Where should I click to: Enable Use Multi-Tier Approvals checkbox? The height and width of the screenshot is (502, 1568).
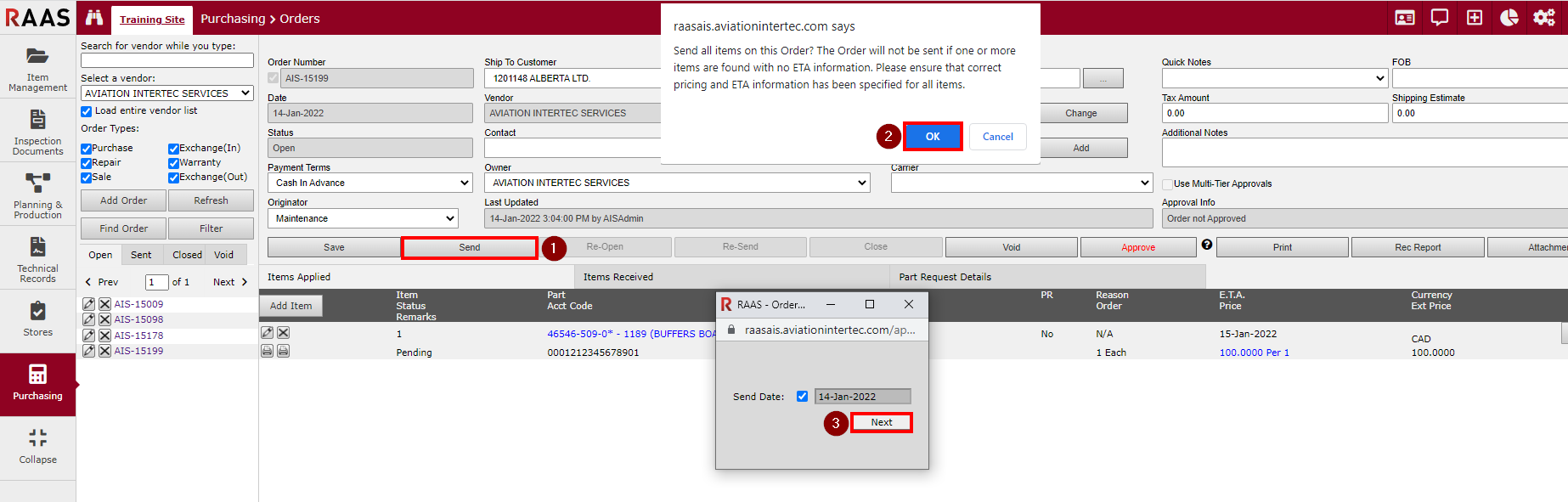coord(1168,184)
